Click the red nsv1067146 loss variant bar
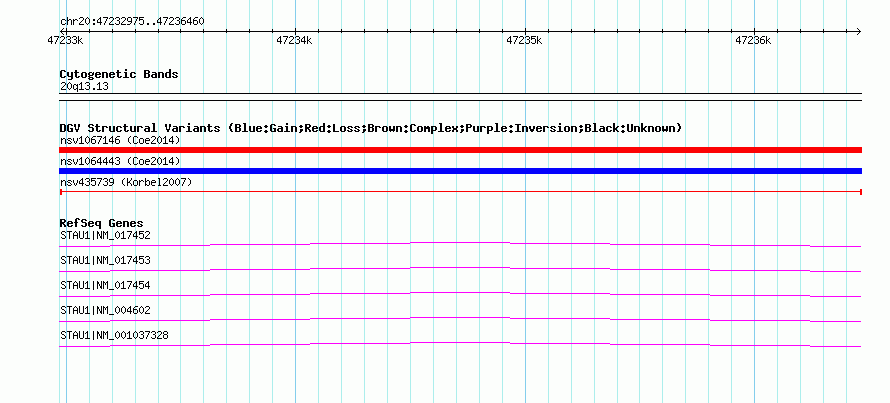890x403 pixels. [460, 150]
